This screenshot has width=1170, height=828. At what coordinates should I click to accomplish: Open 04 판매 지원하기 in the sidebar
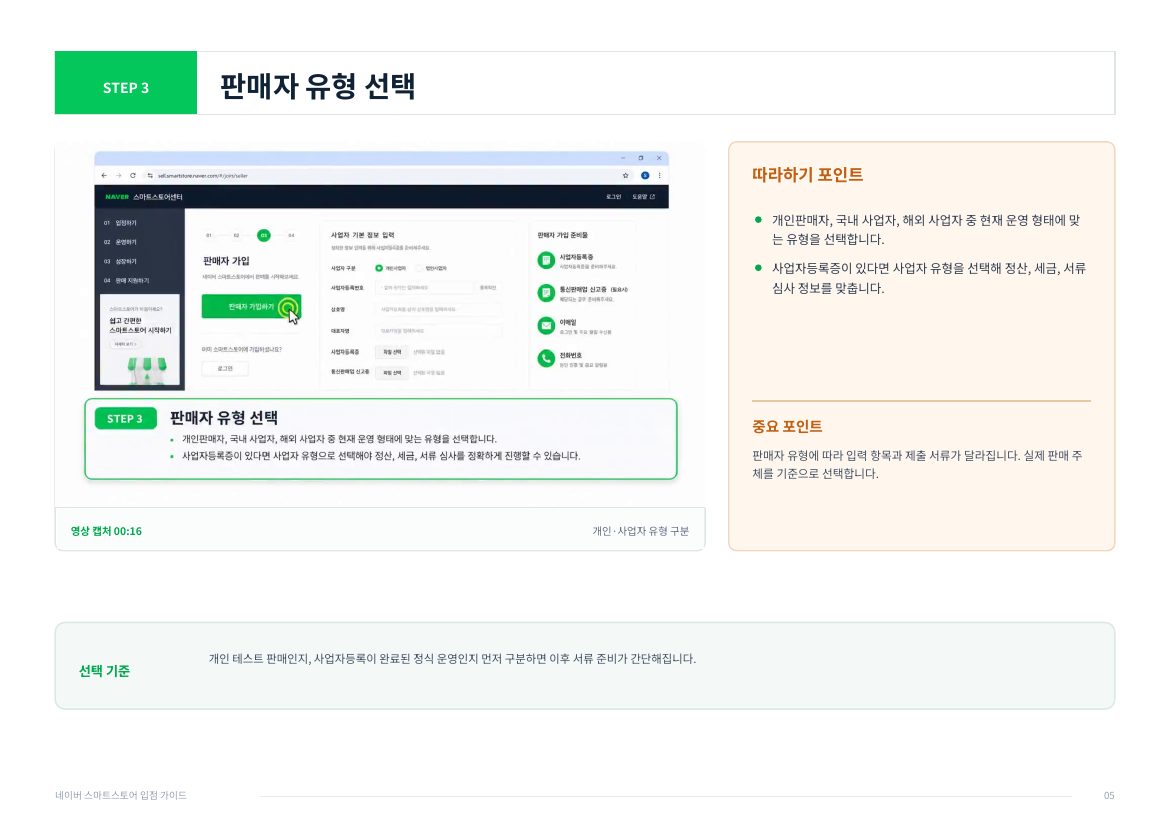127,281
